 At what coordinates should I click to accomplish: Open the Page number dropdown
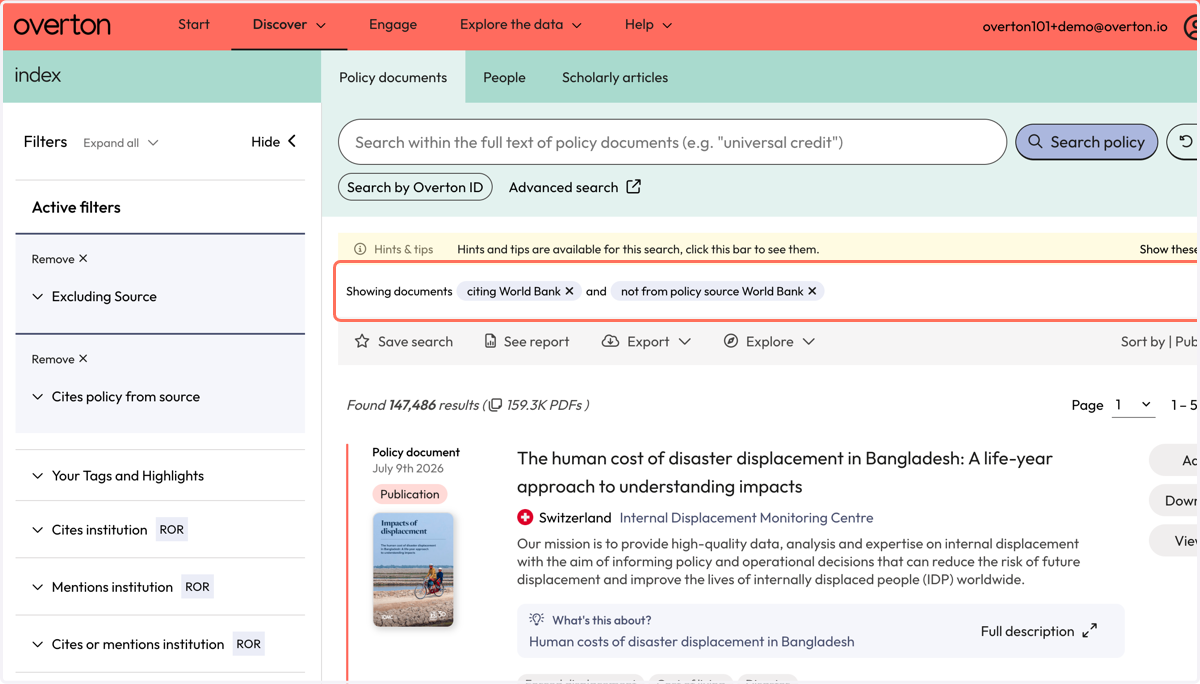point(1134,405)
